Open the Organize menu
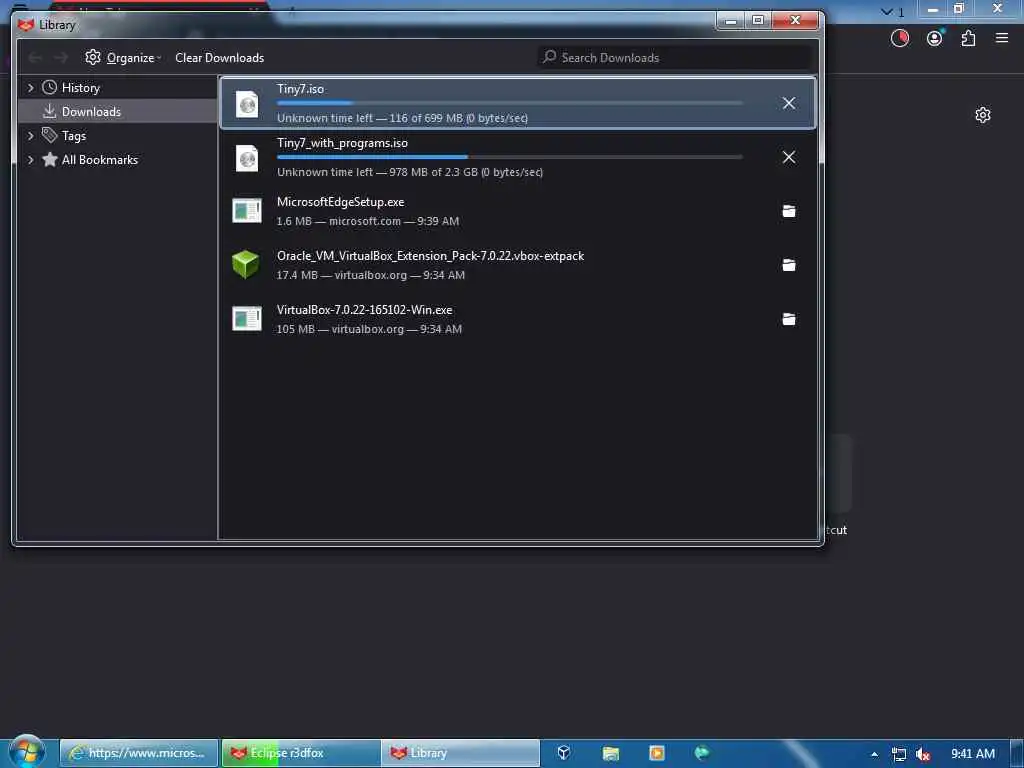Viewport: 1024px width, 768px height. point(123,57)
